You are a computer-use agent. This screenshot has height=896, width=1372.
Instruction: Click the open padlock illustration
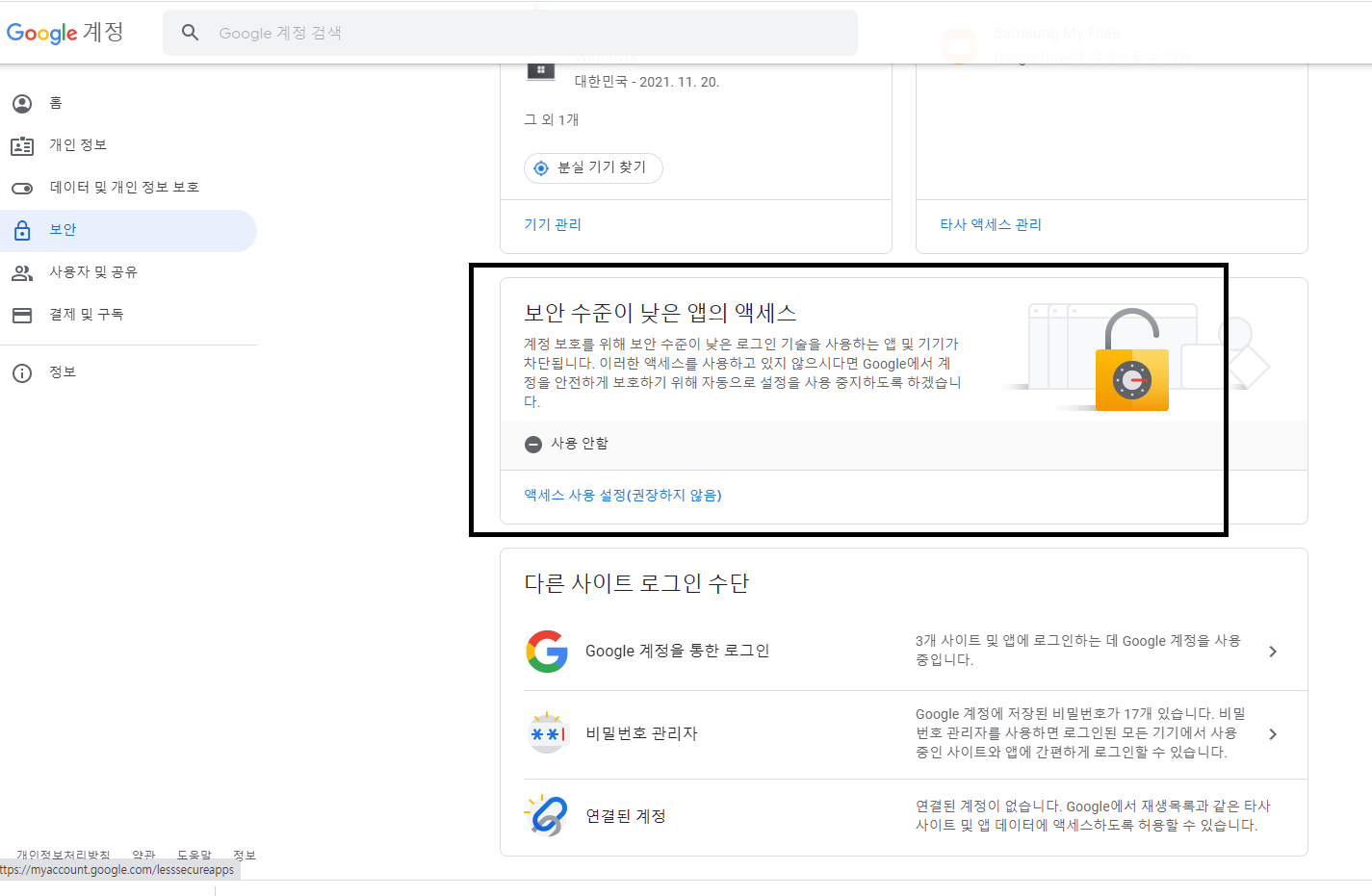coord(1132,359)
